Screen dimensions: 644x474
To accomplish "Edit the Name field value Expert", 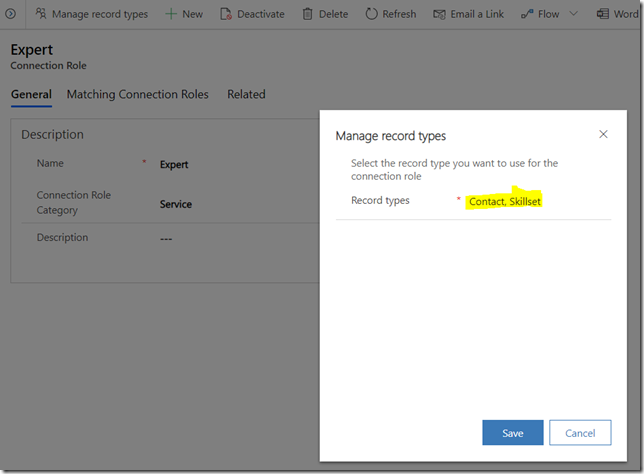I will pyautogui.click(x=174, y=165).
